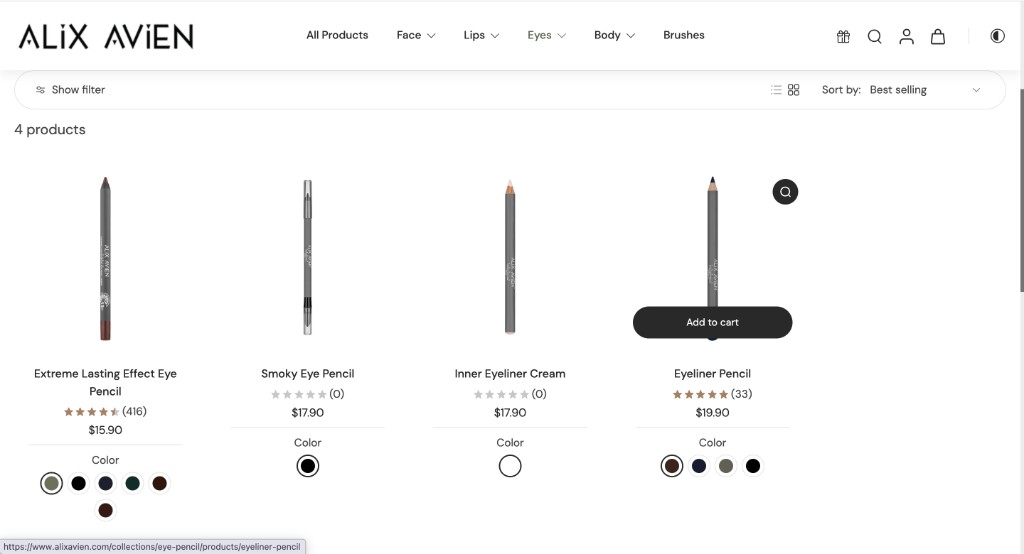Switch to grid view layout
Screen dimensions: 1024x554
coord(793,90)
